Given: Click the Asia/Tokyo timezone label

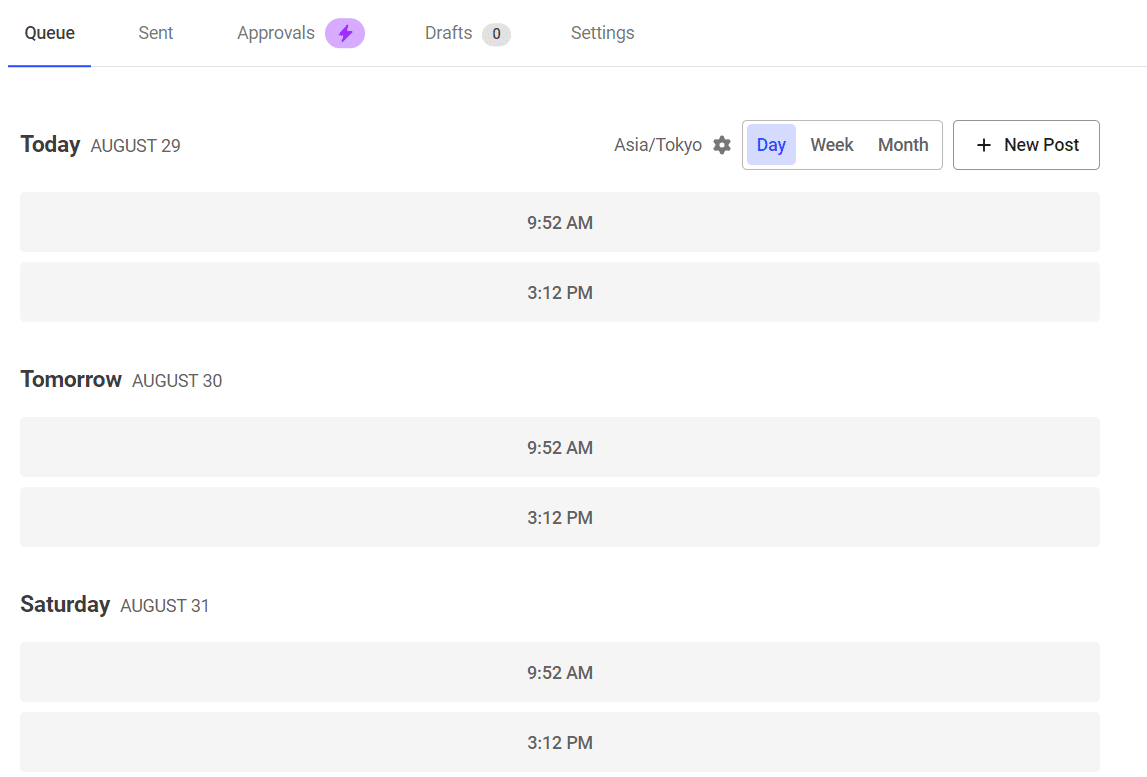Looking at the screenshot, I should (x=658, y=145).
